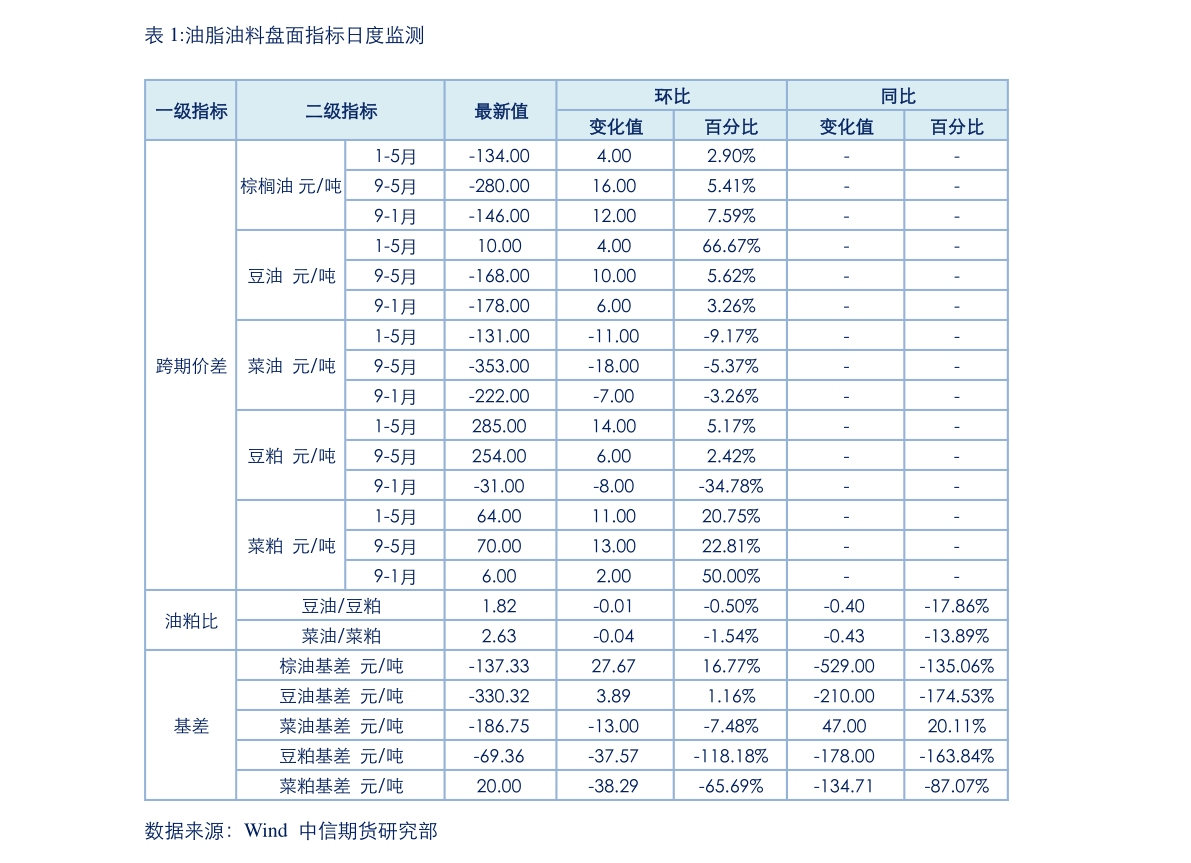The image size is (1191, 863).
Task: Select the '豆油 元/吨' label
Action: coord(291,276)
